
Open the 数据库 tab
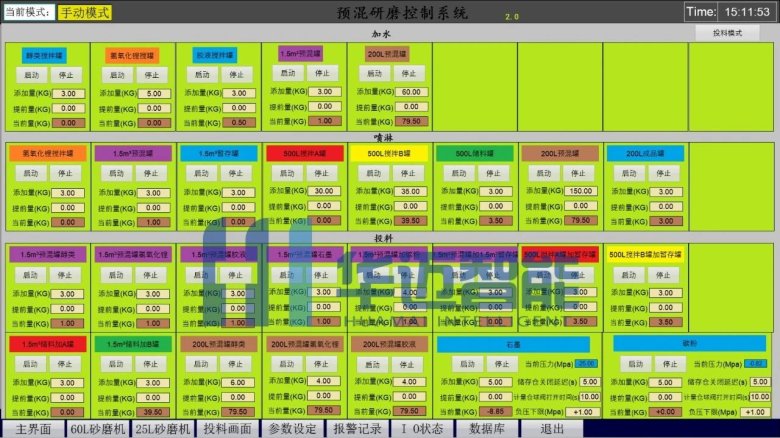[x=489, y=429]
